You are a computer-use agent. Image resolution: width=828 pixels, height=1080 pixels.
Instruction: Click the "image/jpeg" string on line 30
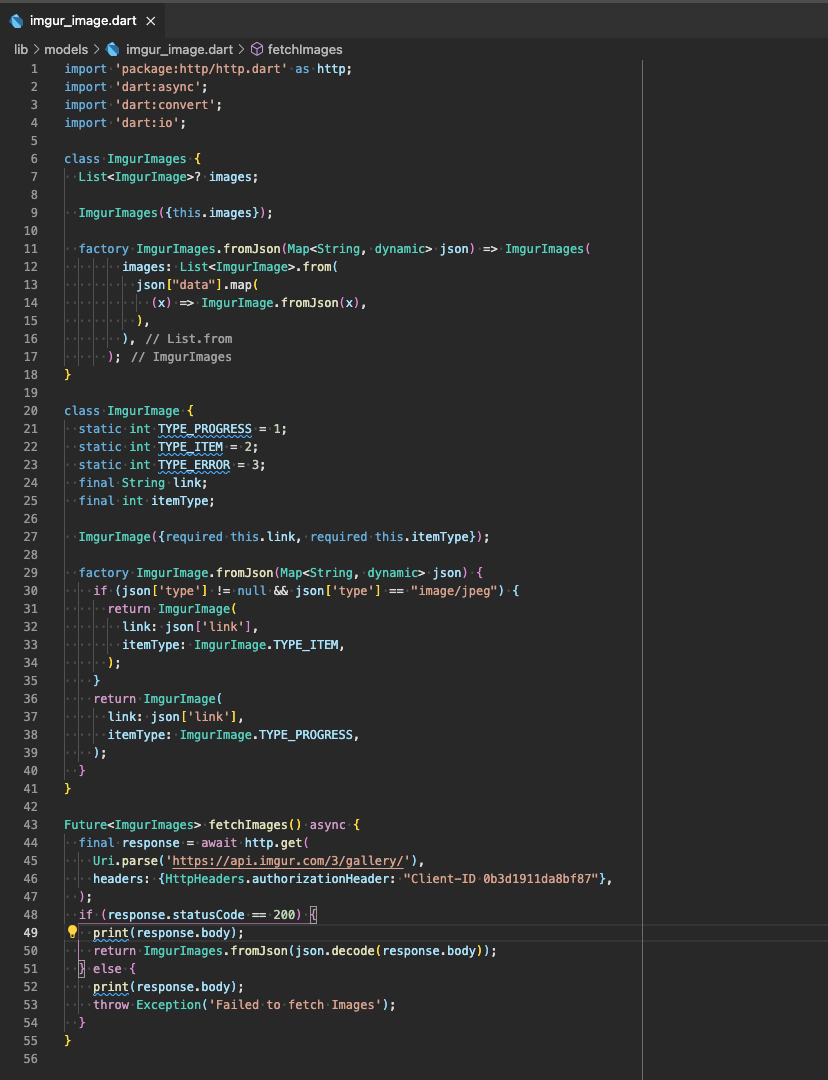455,590
